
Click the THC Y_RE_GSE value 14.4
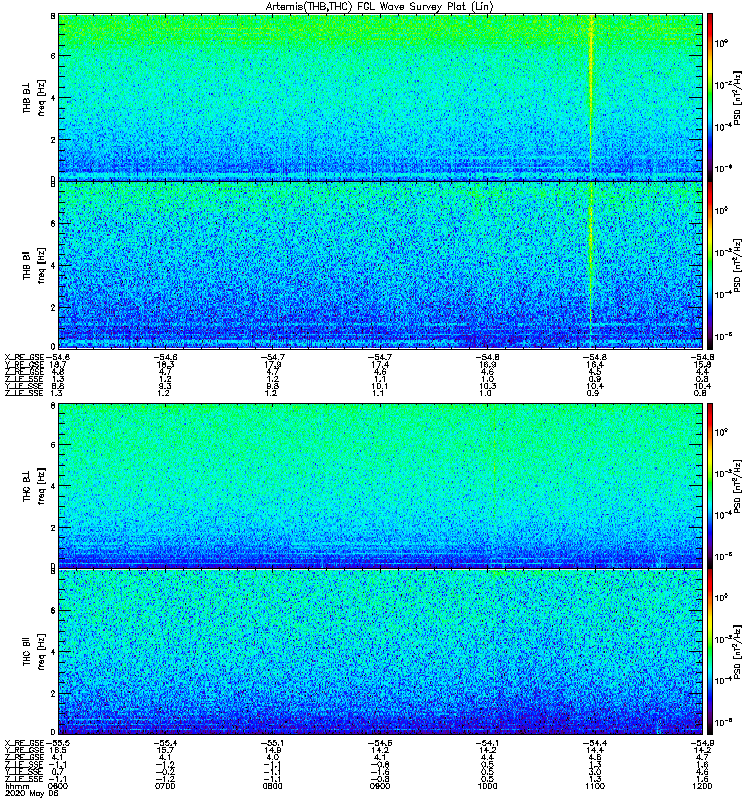(595, 750)
